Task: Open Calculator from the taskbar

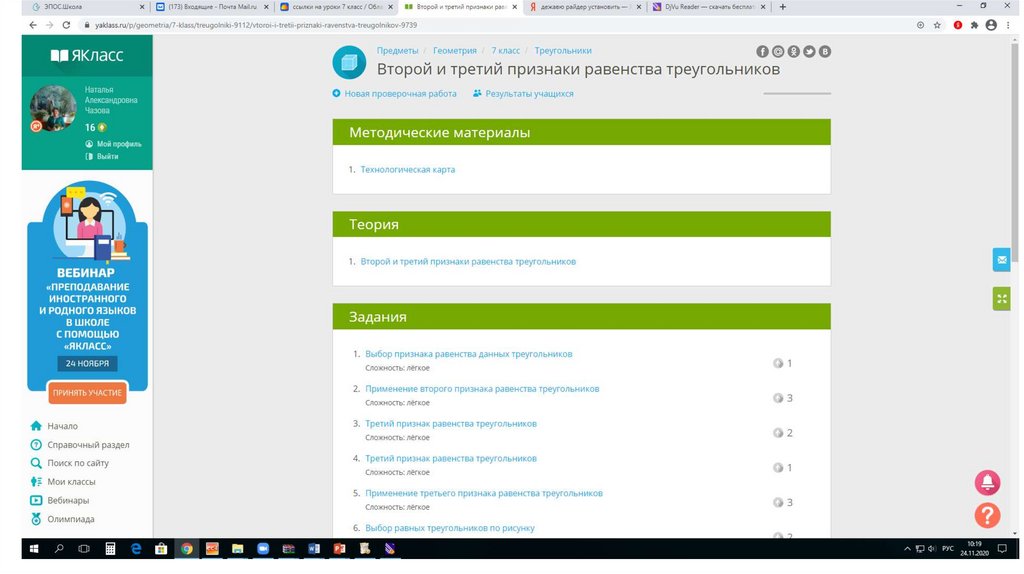Action: coord(110,549)
